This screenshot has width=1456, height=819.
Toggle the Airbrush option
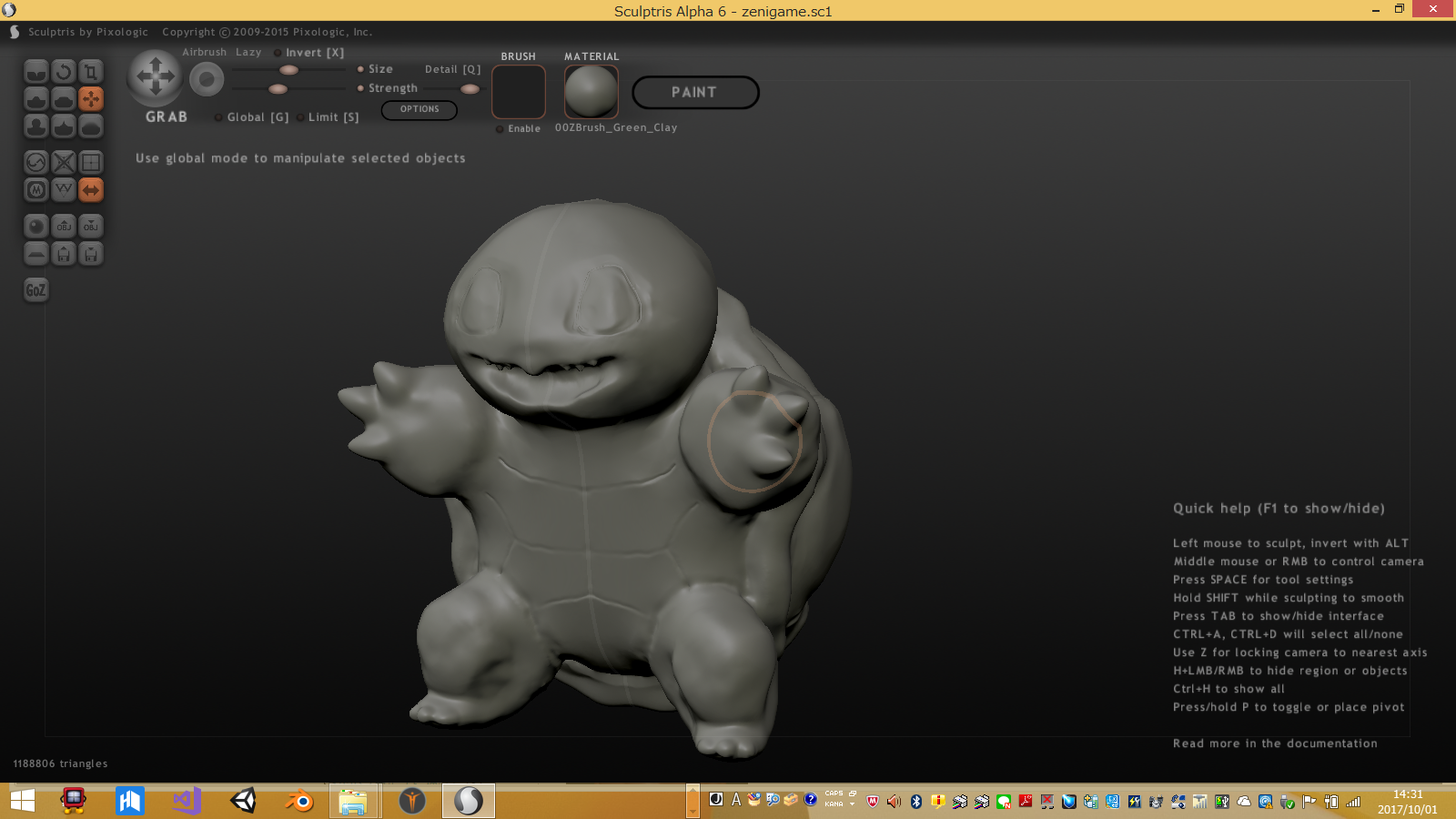204,53
